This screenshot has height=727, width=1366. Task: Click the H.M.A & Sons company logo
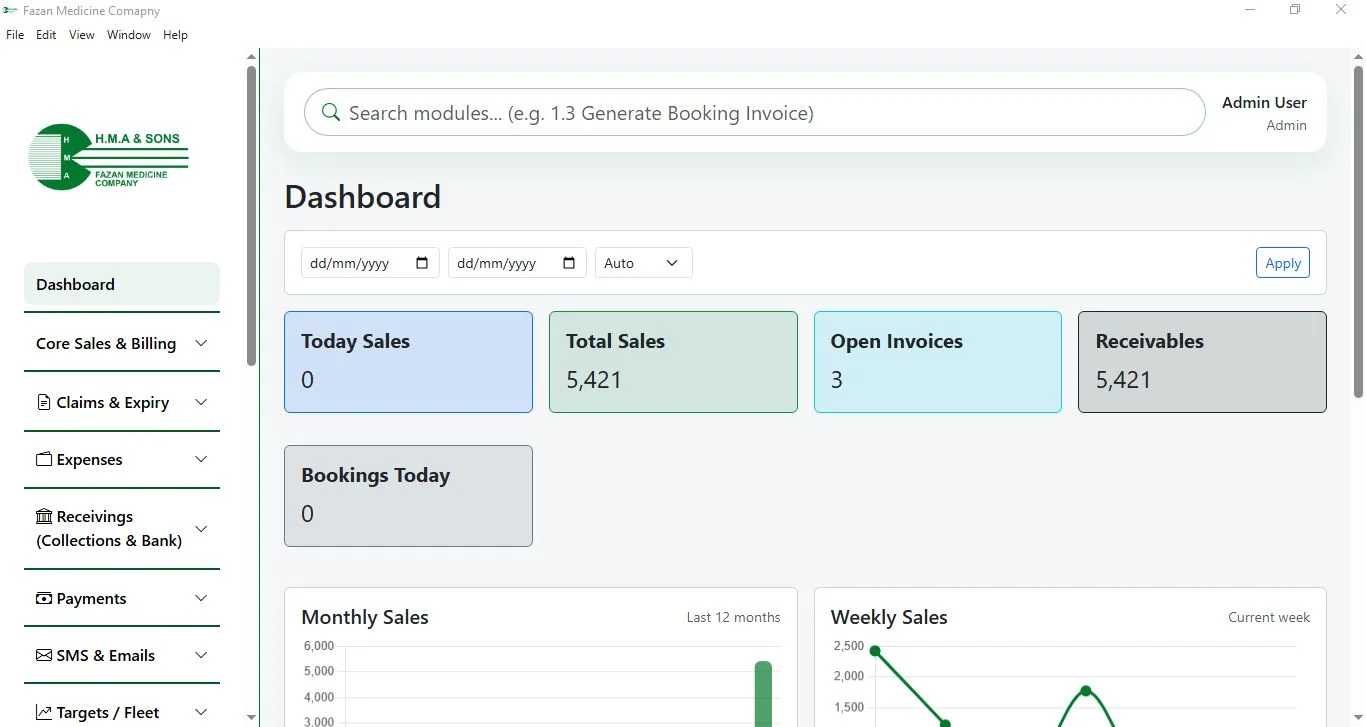coord(108,157)
